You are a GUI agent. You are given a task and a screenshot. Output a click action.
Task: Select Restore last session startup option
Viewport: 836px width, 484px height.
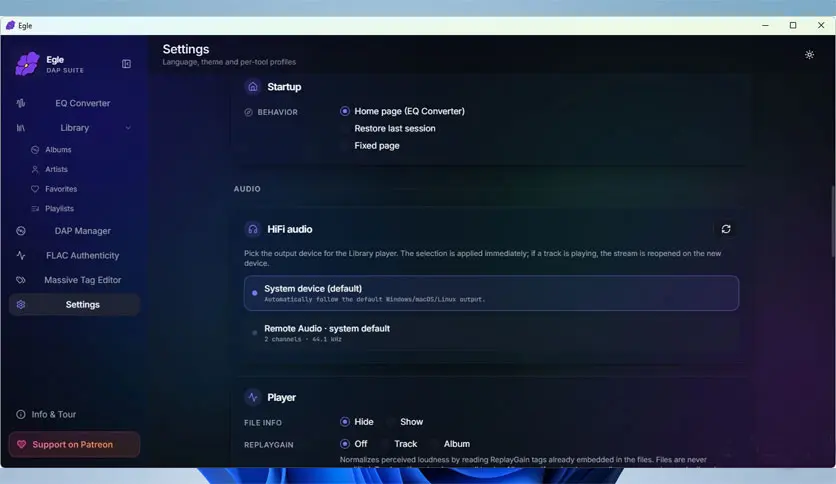[388, 128]
